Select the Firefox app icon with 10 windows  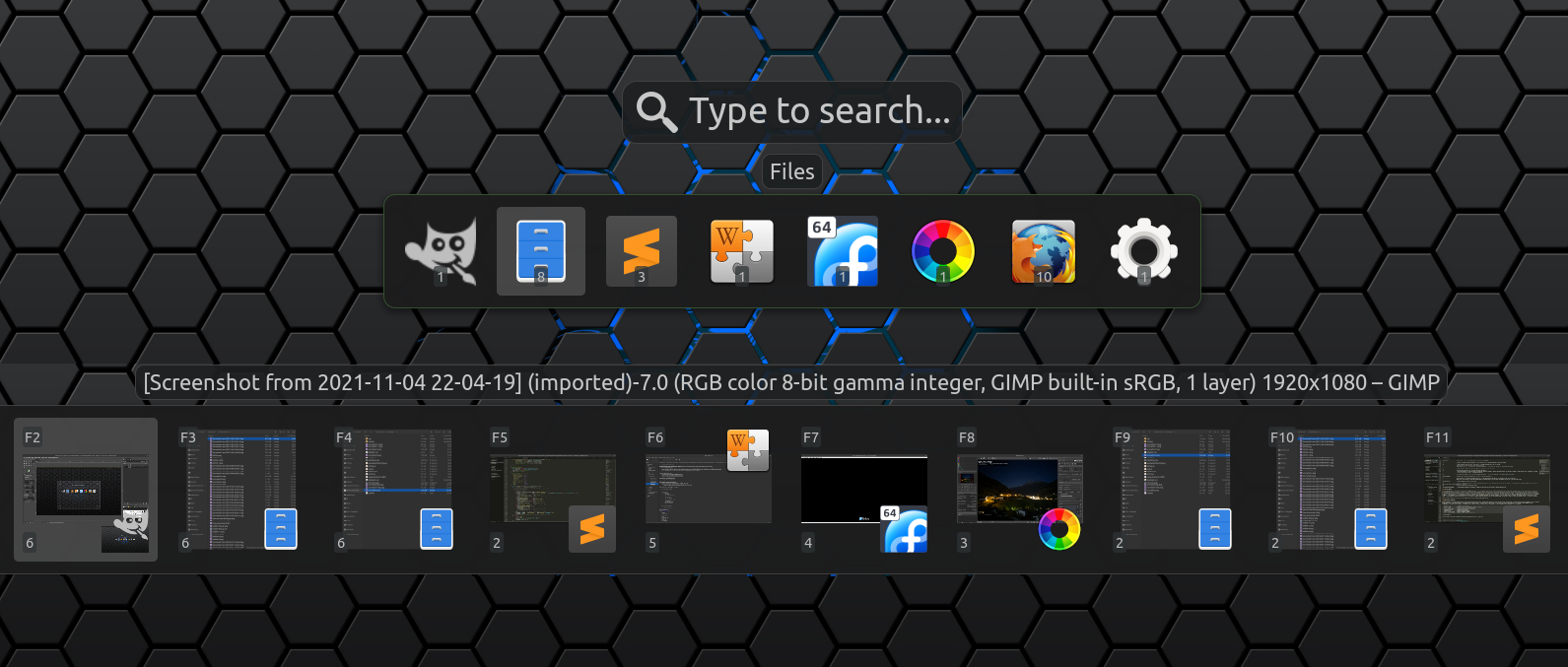pyautogui.click(x=1044, y=251)
